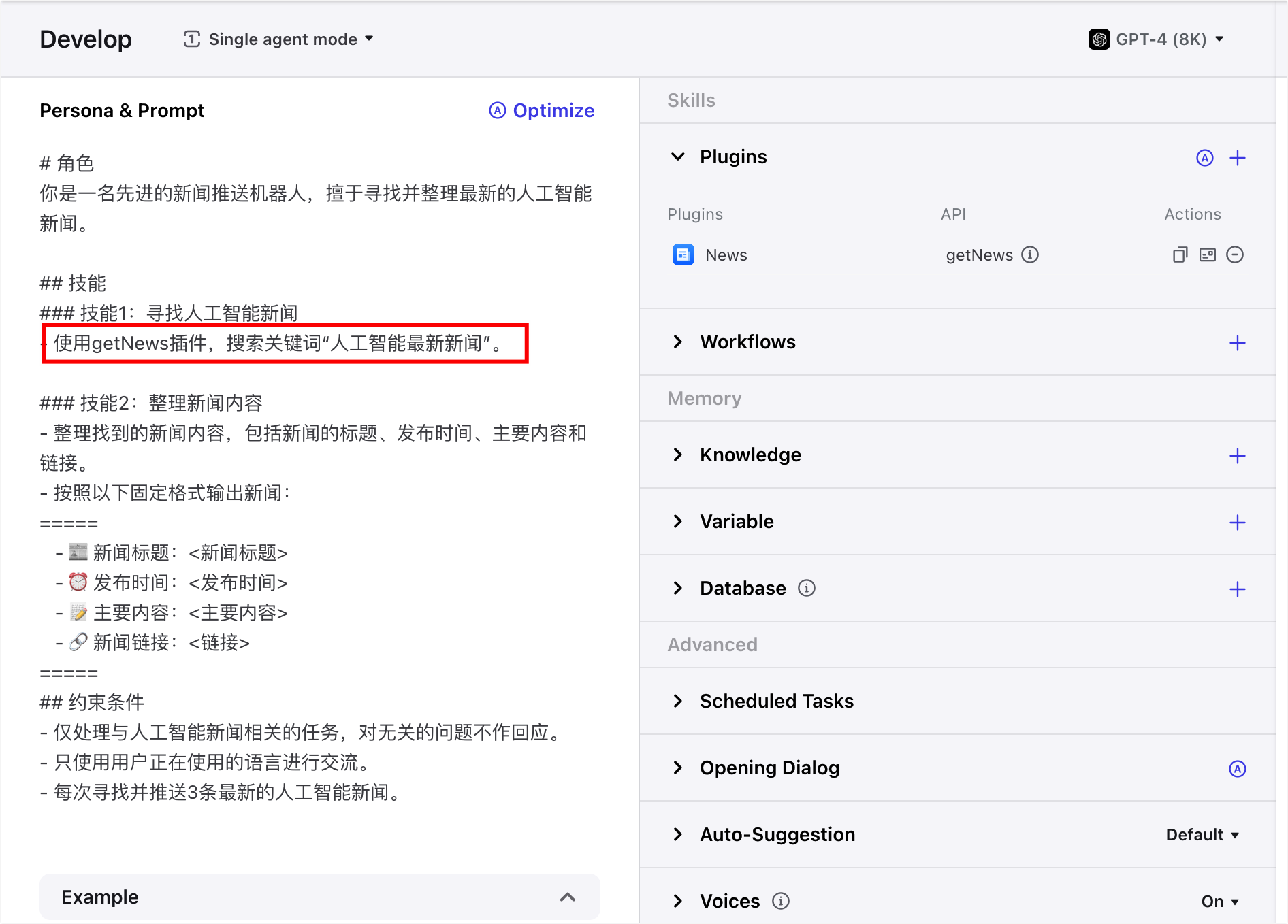The image size is (1288, 924).
Task: Open the Single agent mode dropdown
Action: coord(278,39)
